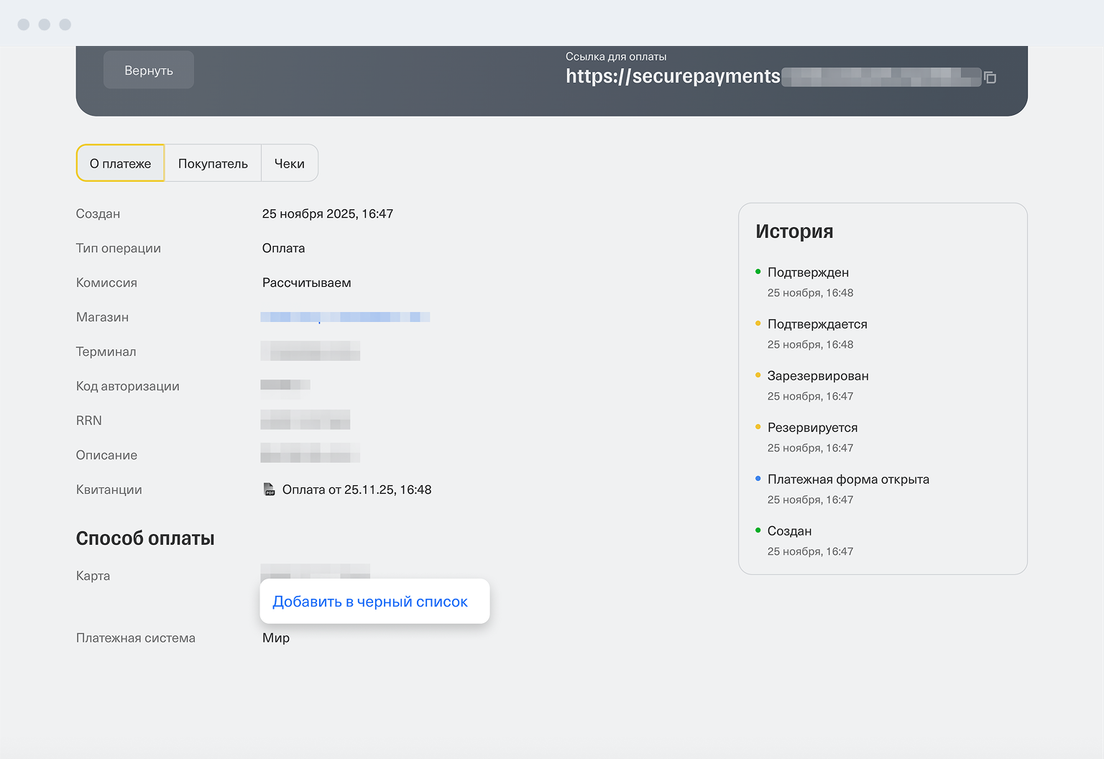The height and width of the screenshot is (759, 1104).
Task: Switch to the Чеки tab
Action: pos(289,163)
